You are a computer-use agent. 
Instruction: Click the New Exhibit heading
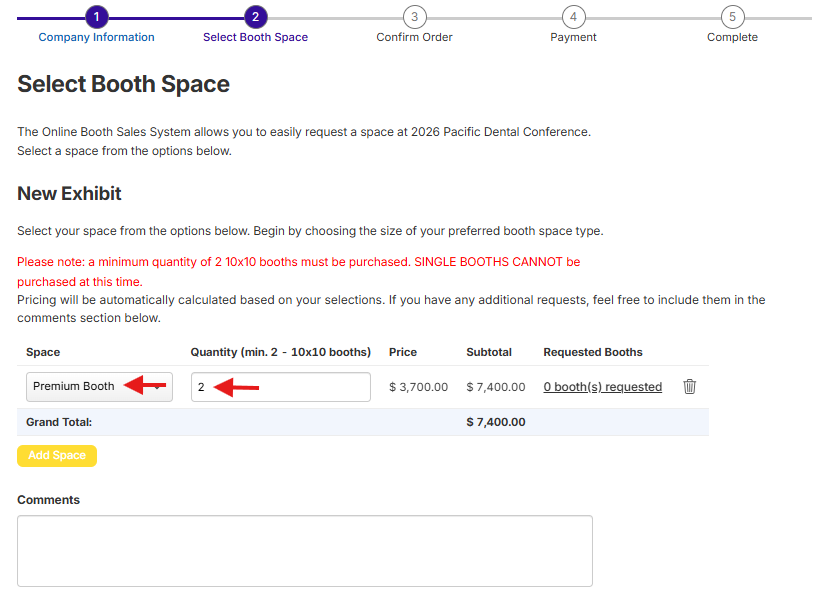(69, 193)
